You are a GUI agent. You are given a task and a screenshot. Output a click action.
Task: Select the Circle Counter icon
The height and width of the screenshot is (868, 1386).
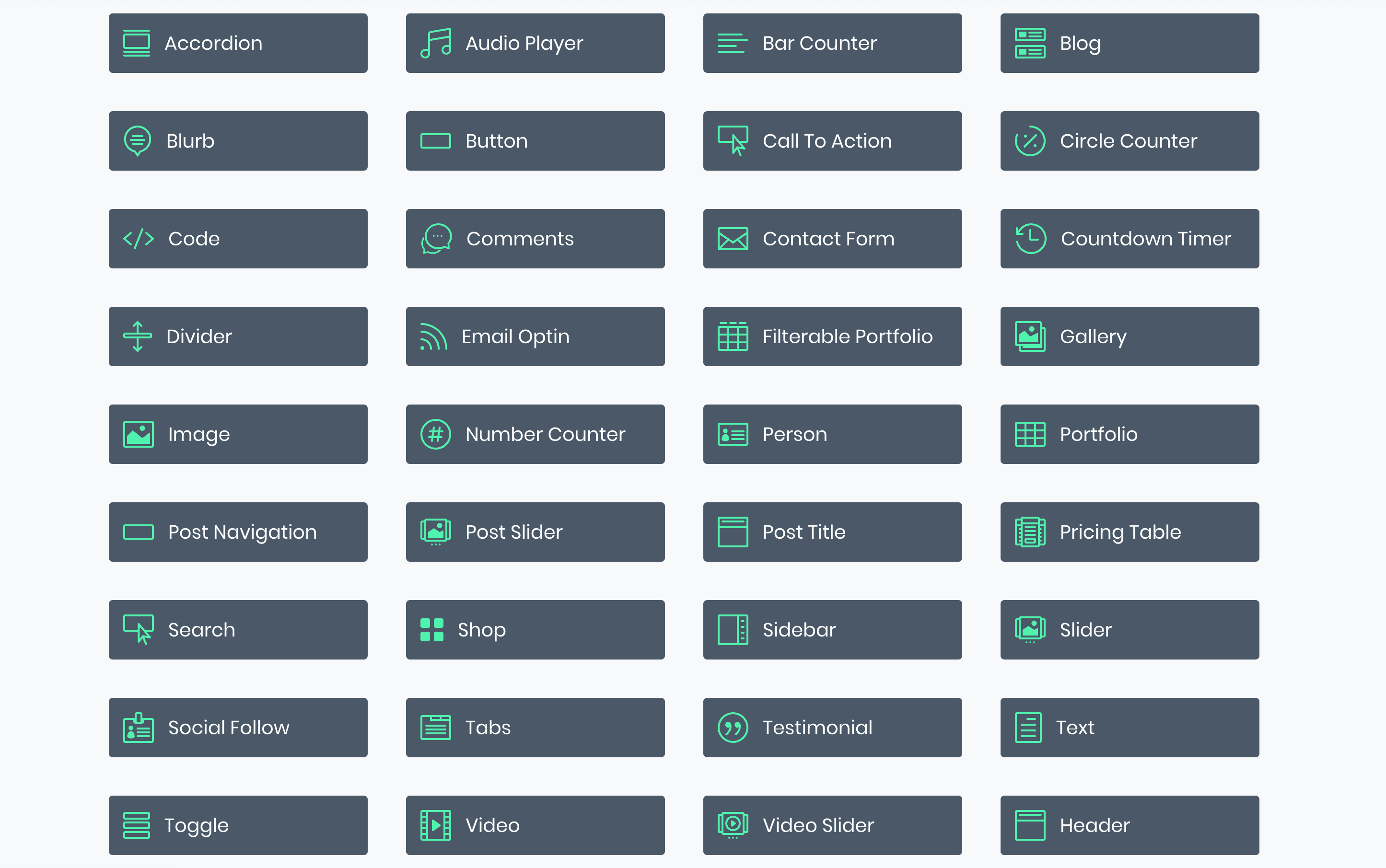(x=1029, y=140)
